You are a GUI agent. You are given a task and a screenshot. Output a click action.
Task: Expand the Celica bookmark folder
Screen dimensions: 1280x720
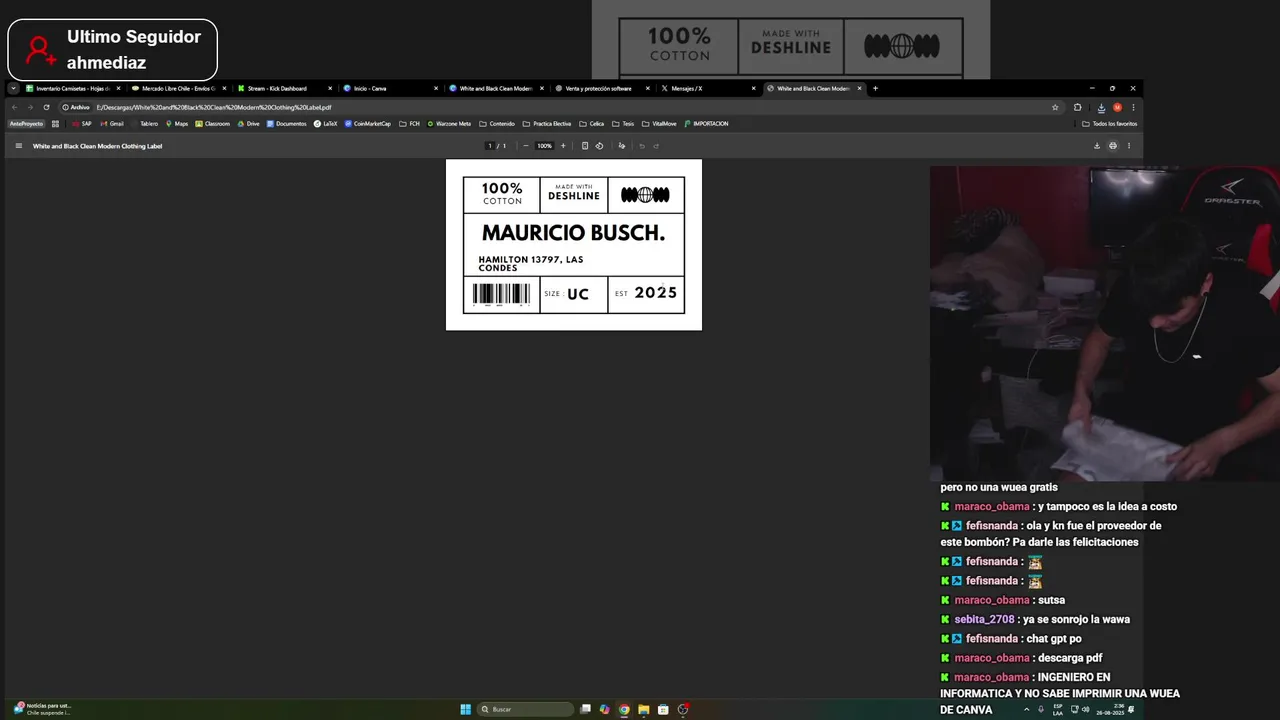point(591,124)
